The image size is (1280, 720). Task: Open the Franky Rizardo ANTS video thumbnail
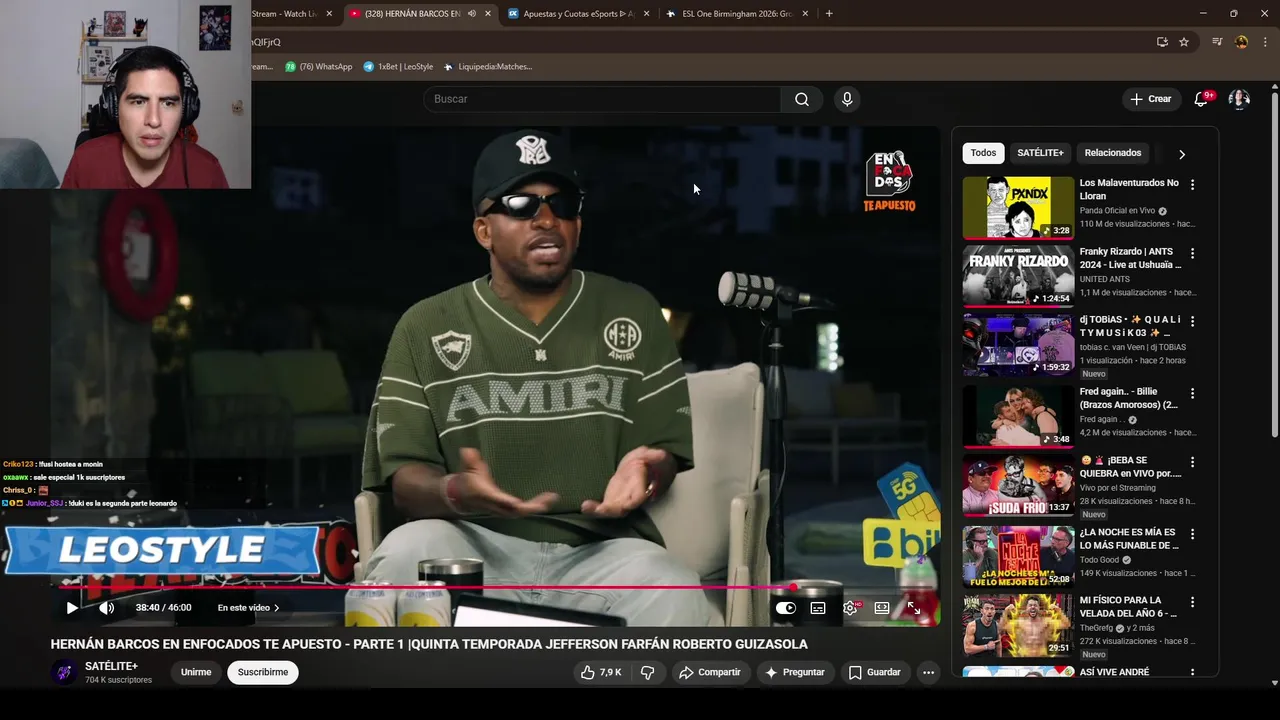tap(1018, 276)
